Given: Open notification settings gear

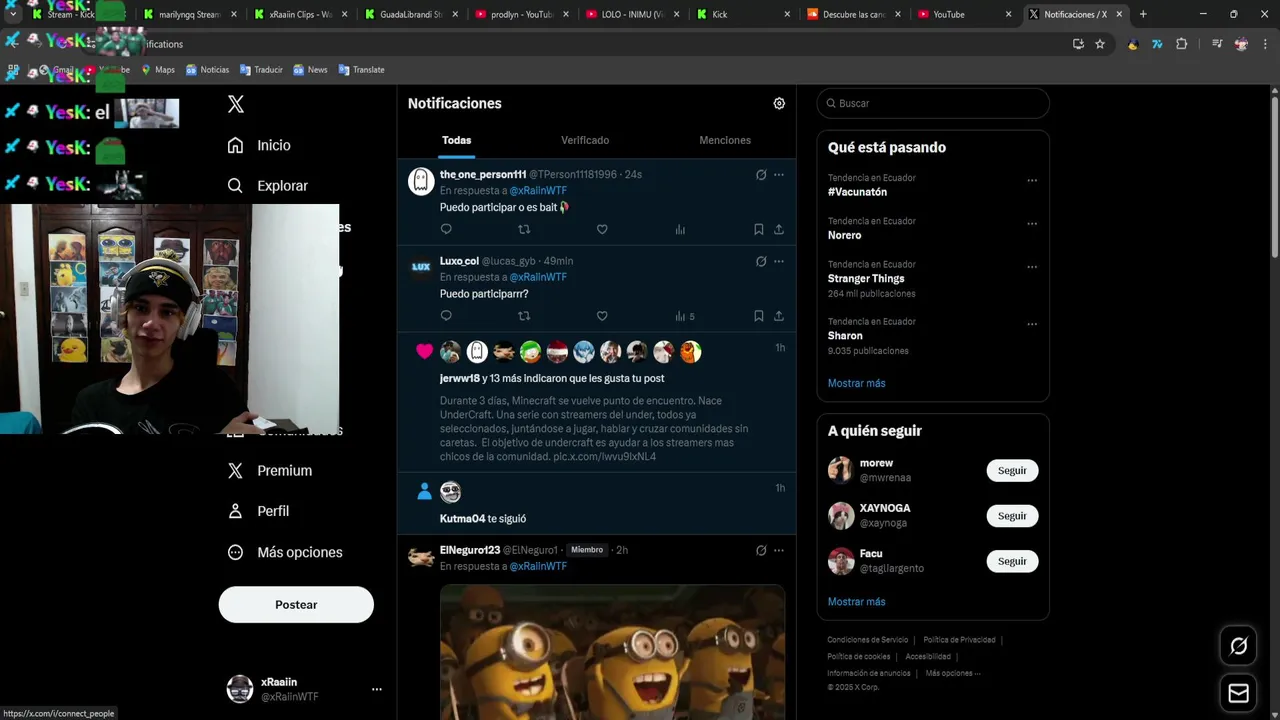Looking at the screenshot, I should pos(779,103).
